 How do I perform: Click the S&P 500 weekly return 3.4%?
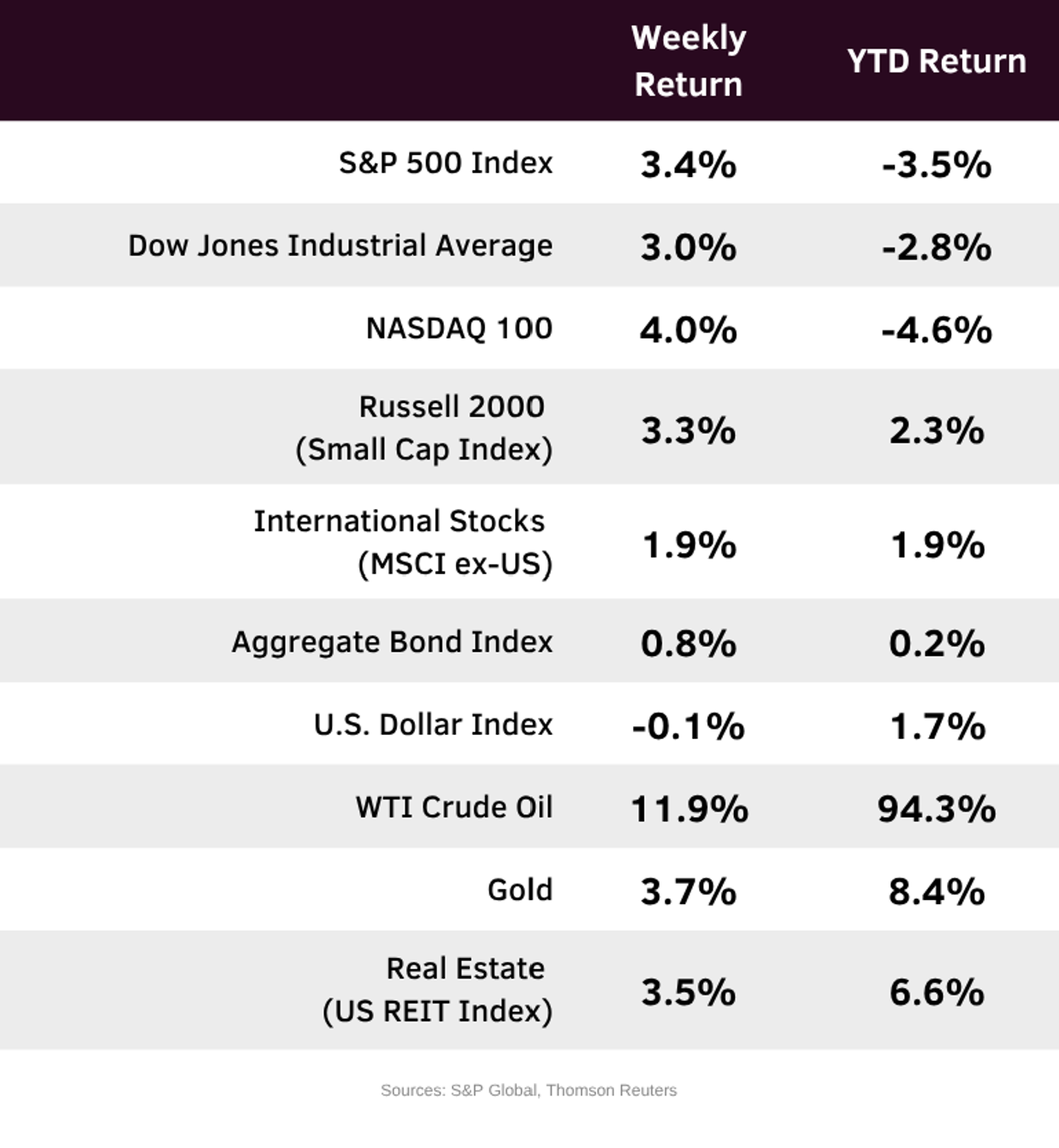(x=689, y=164)
